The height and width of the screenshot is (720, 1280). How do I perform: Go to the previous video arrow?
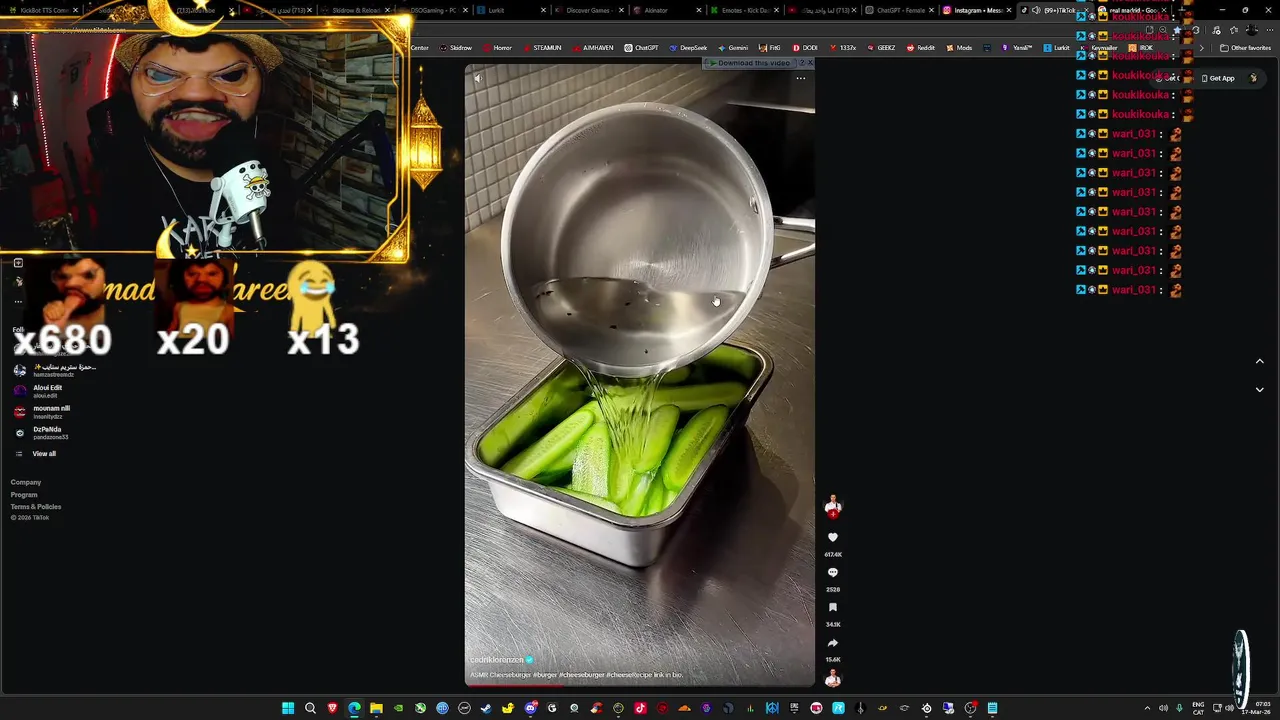tap(1259, 361)
